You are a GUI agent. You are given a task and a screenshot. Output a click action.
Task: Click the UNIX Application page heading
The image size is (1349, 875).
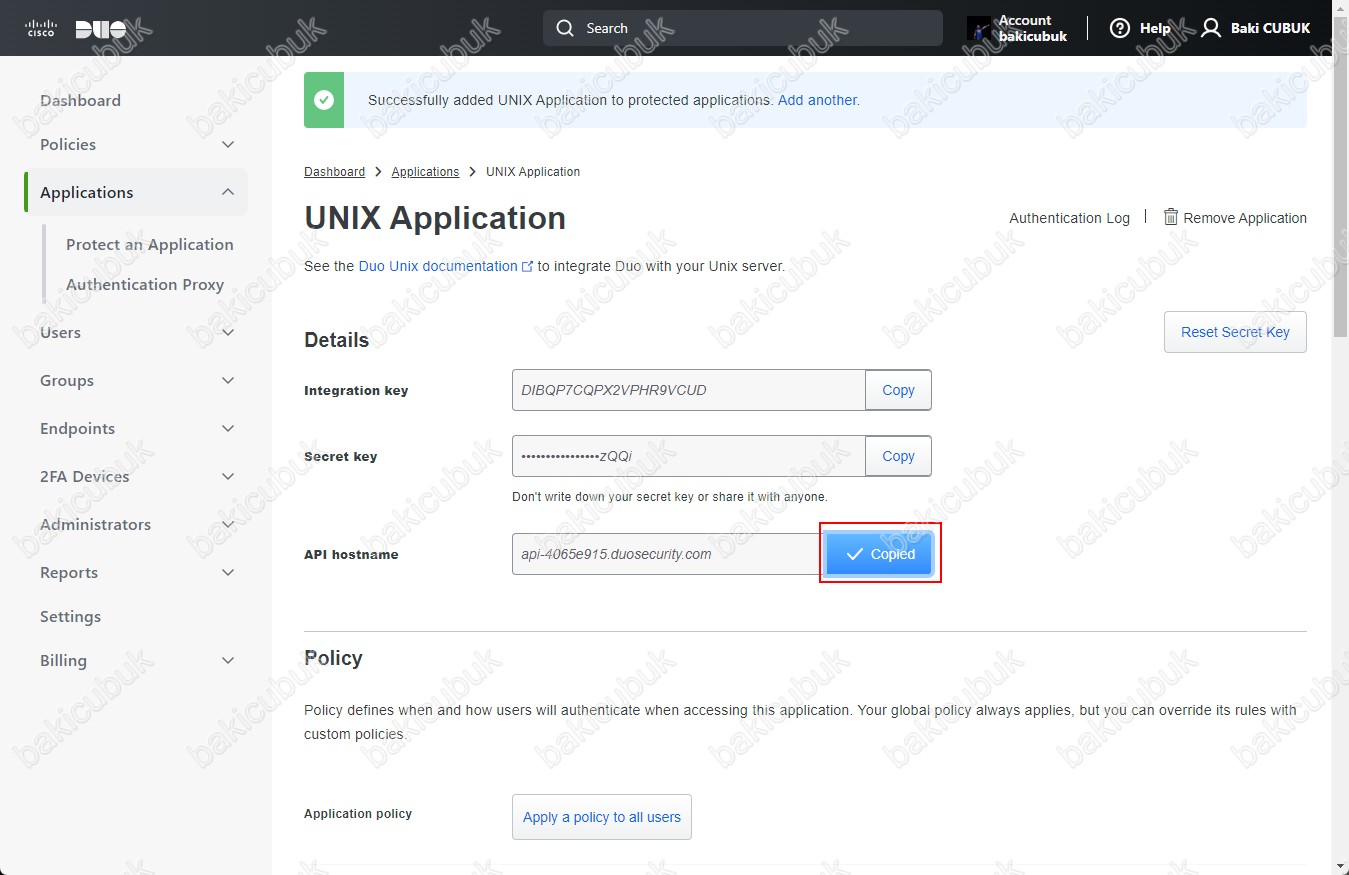click(435, 218)
